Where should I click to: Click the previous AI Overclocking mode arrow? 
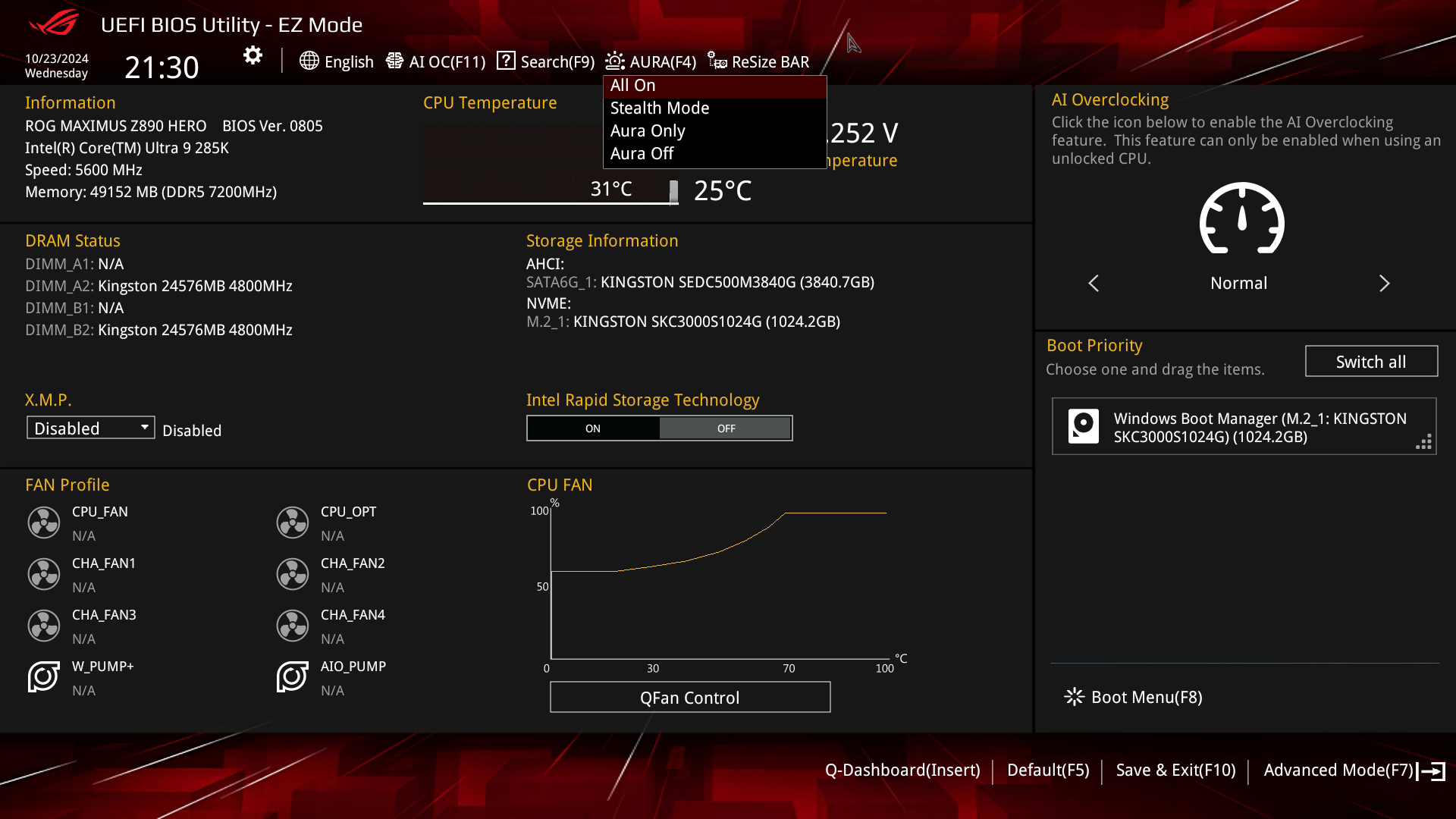1094,284
